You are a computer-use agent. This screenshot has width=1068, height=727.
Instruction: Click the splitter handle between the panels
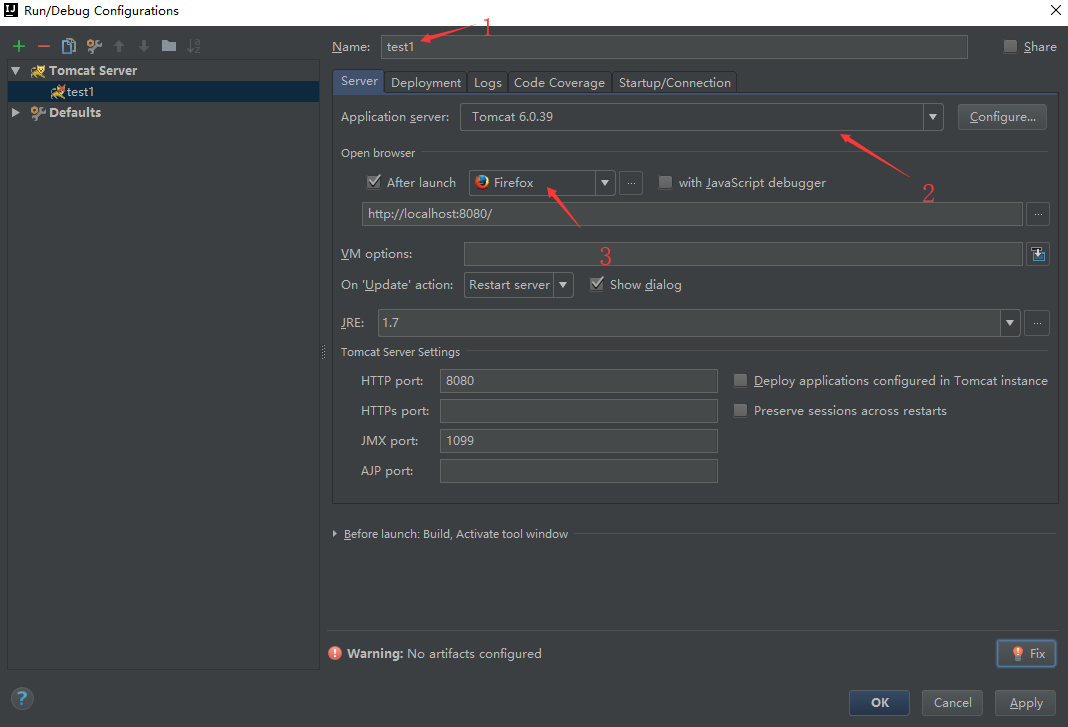(323, 352)
